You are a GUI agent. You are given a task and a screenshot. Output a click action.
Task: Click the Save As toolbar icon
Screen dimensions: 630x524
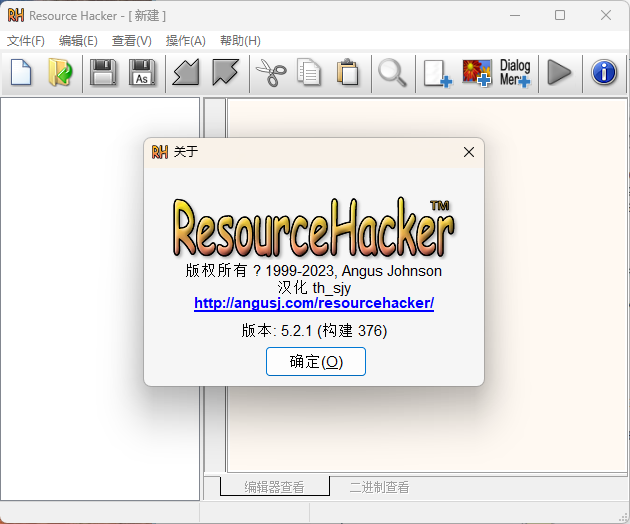(142, 73)
